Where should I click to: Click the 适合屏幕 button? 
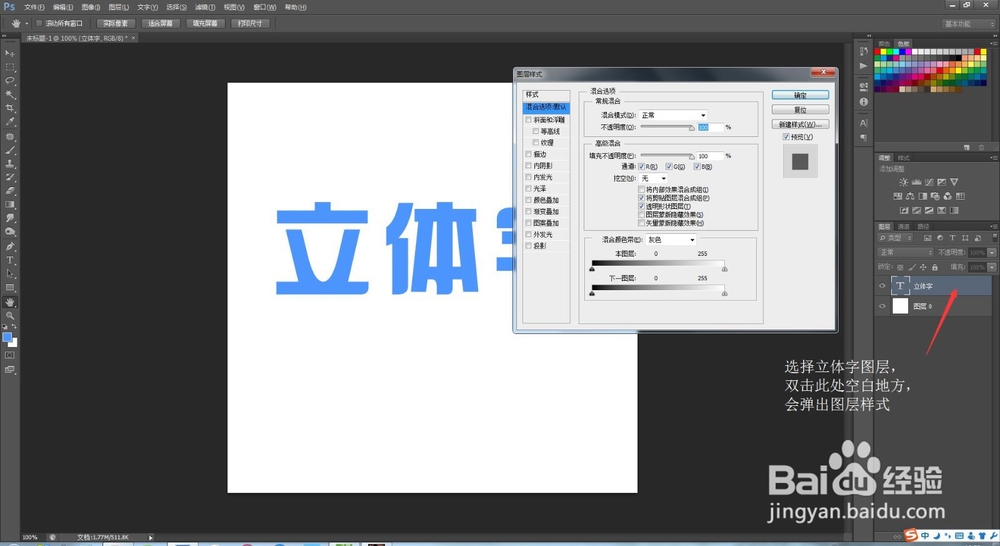click(161, 24)
